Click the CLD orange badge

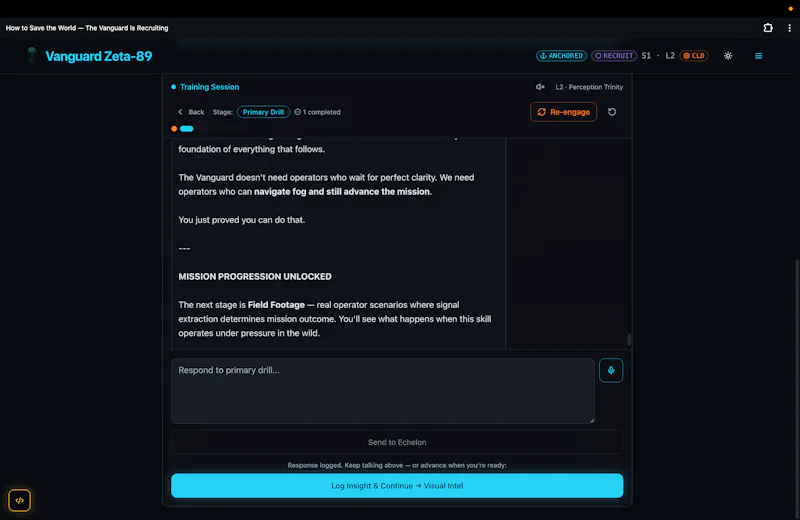tap(694, 56)
